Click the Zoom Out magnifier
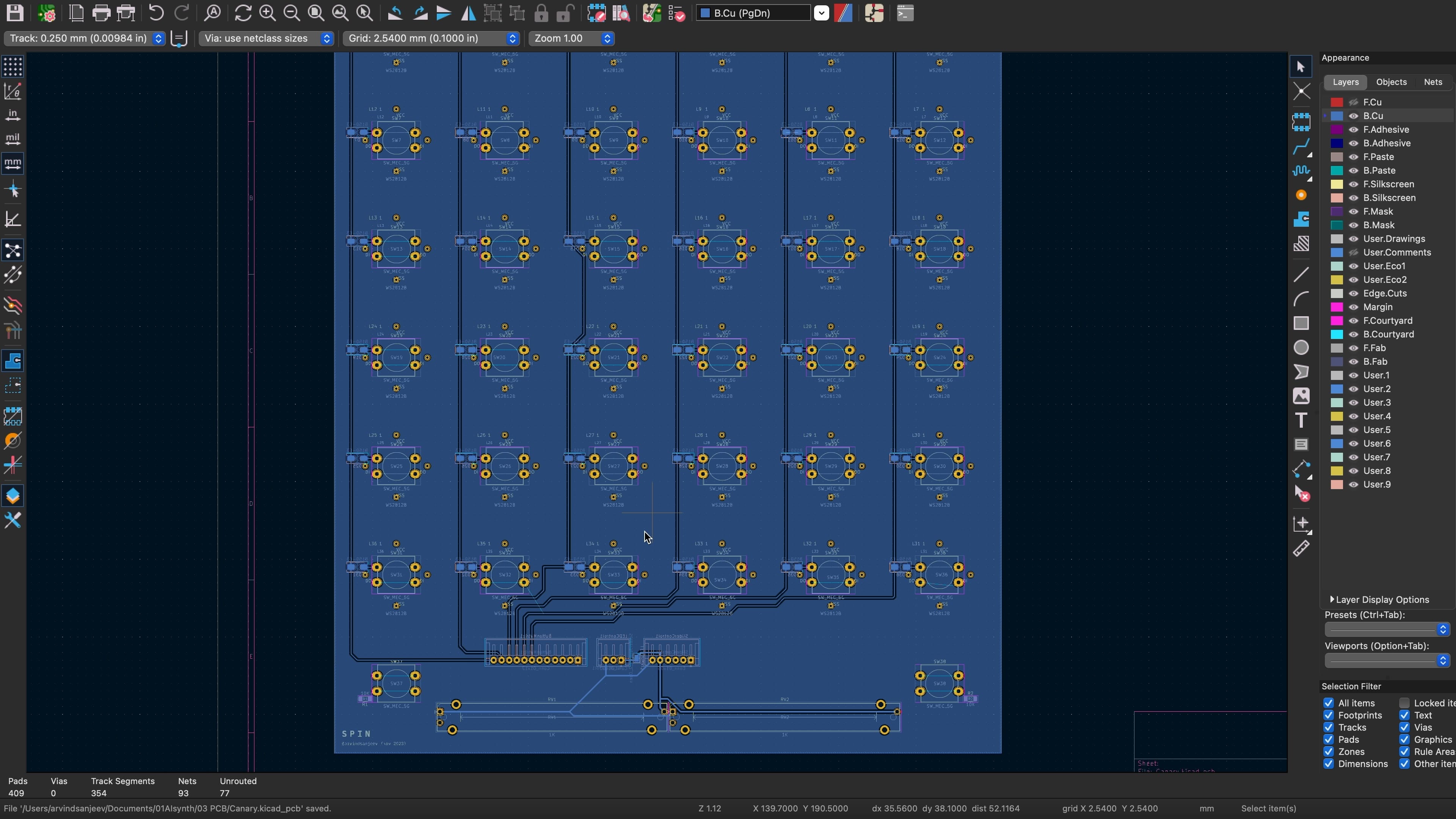Viewport: 1456px width, 819px height. (292, 13)
